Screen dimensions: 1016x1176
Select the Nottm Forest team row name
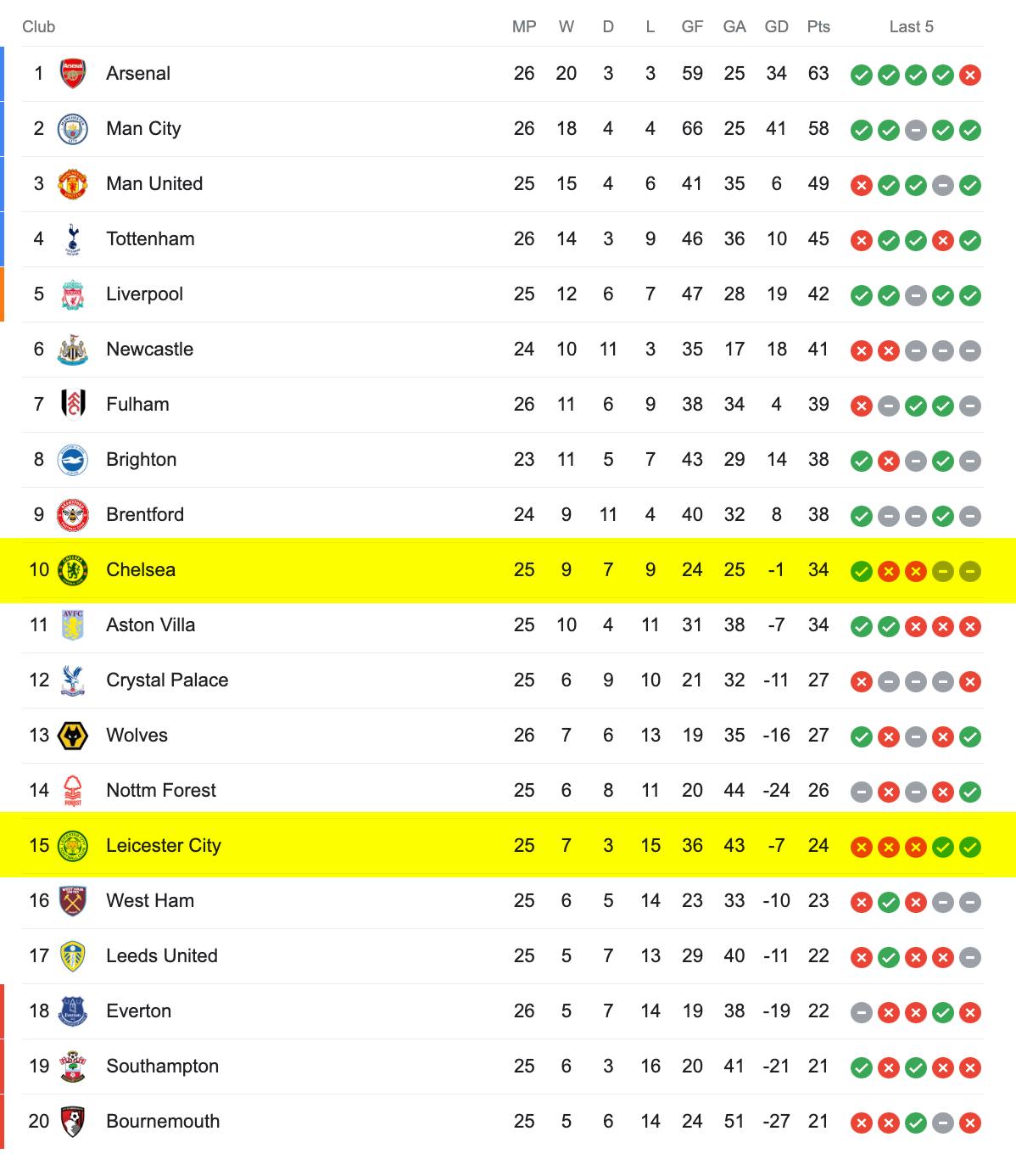click(161, 790)
